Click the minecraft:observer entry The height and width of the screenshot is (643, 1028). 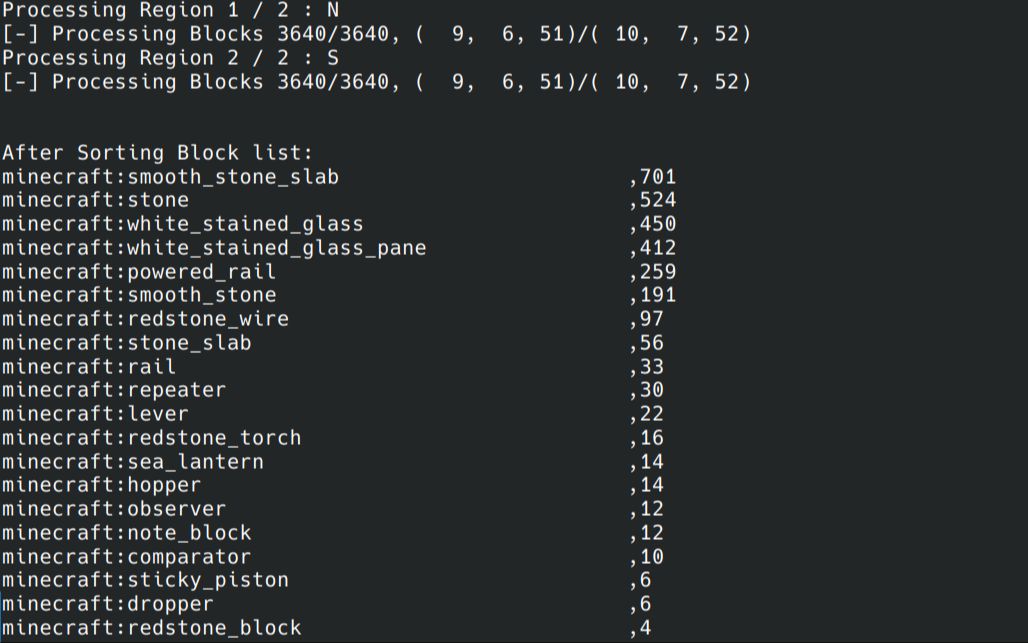pyautogui.click(x=113, y=509)
